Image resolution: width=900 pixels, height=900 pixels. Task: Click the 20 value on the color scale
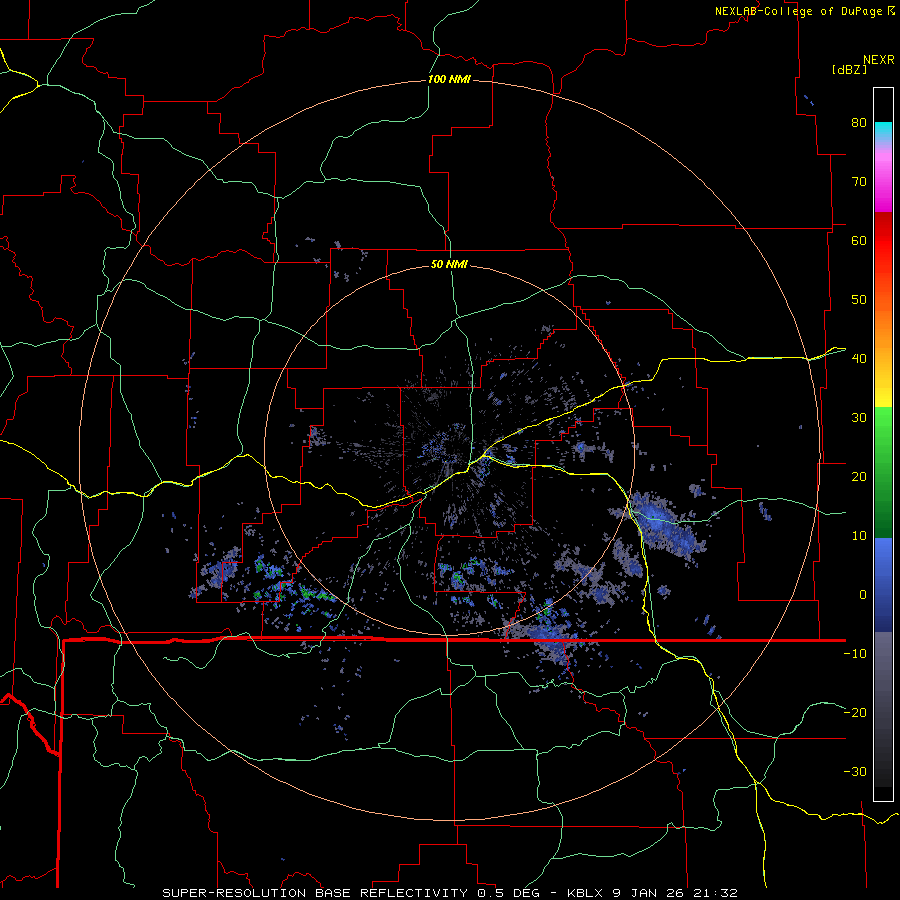[x=859, y=476]
